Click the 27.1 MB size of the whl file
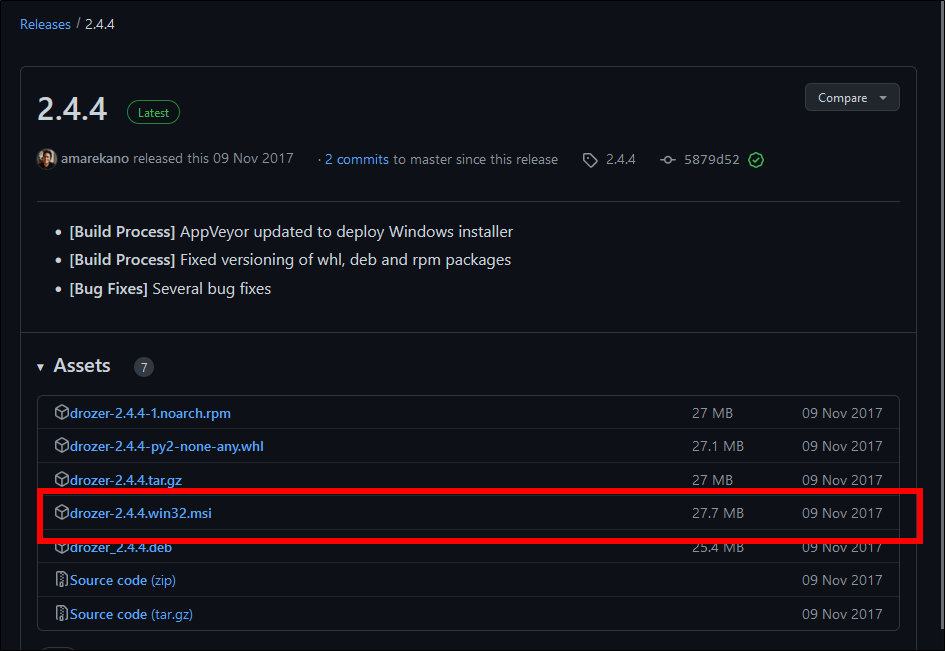The image size is (945, 651). tap(718, 446)
